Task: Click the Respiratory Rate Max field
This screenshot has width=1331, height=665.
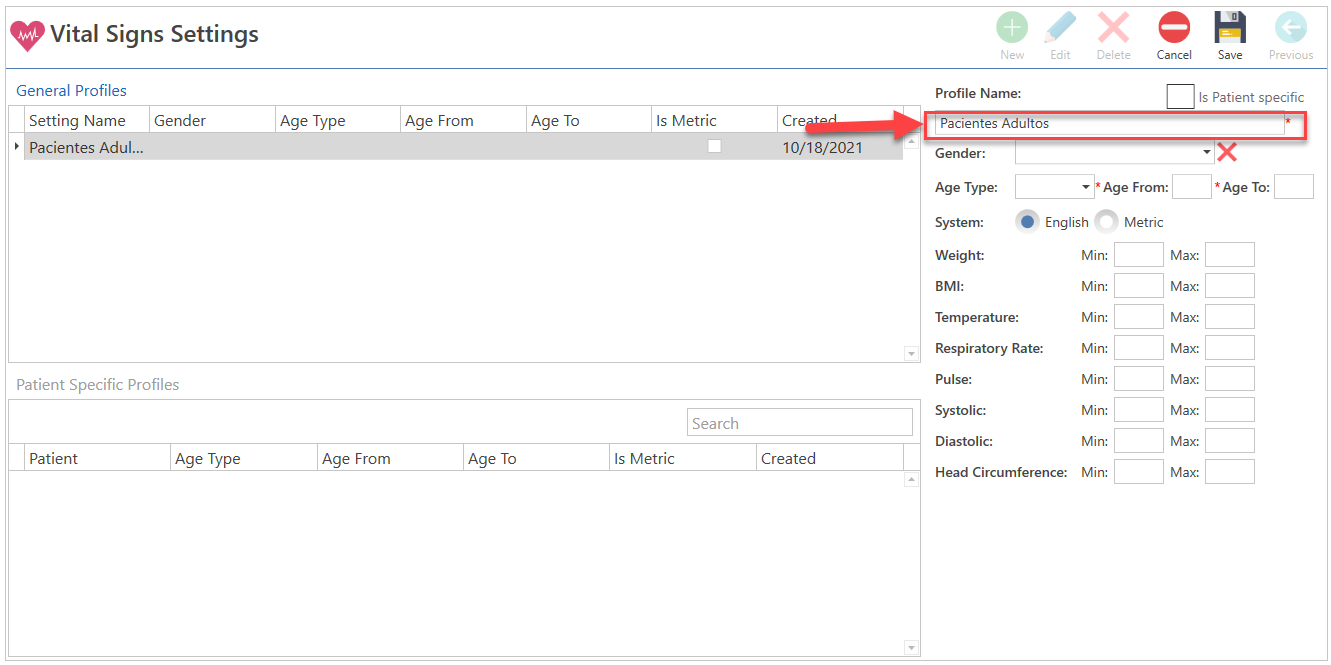Action: click(x=1229, y=348)
